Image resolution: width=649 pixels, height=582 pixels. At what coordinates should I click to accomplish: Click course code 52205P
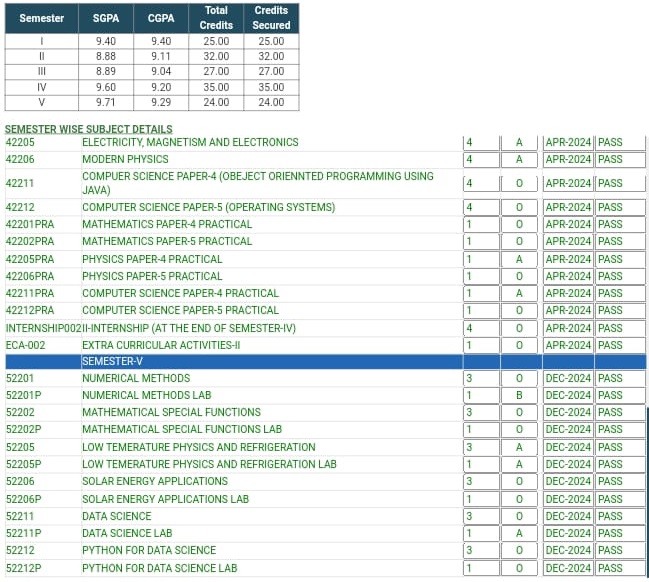[24, 464]
